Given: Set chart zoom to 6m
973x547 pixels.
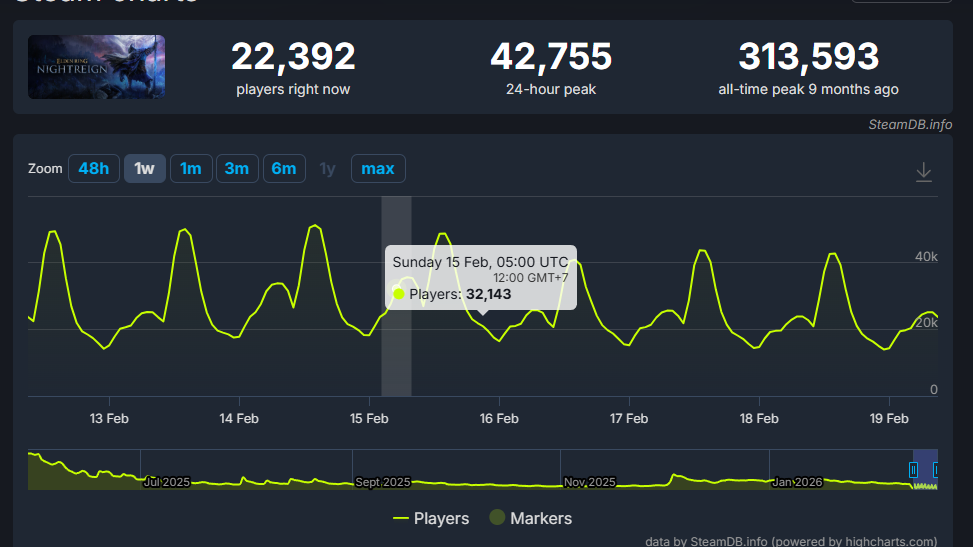Looking at the screenshot, I should (x=284, y=168).
